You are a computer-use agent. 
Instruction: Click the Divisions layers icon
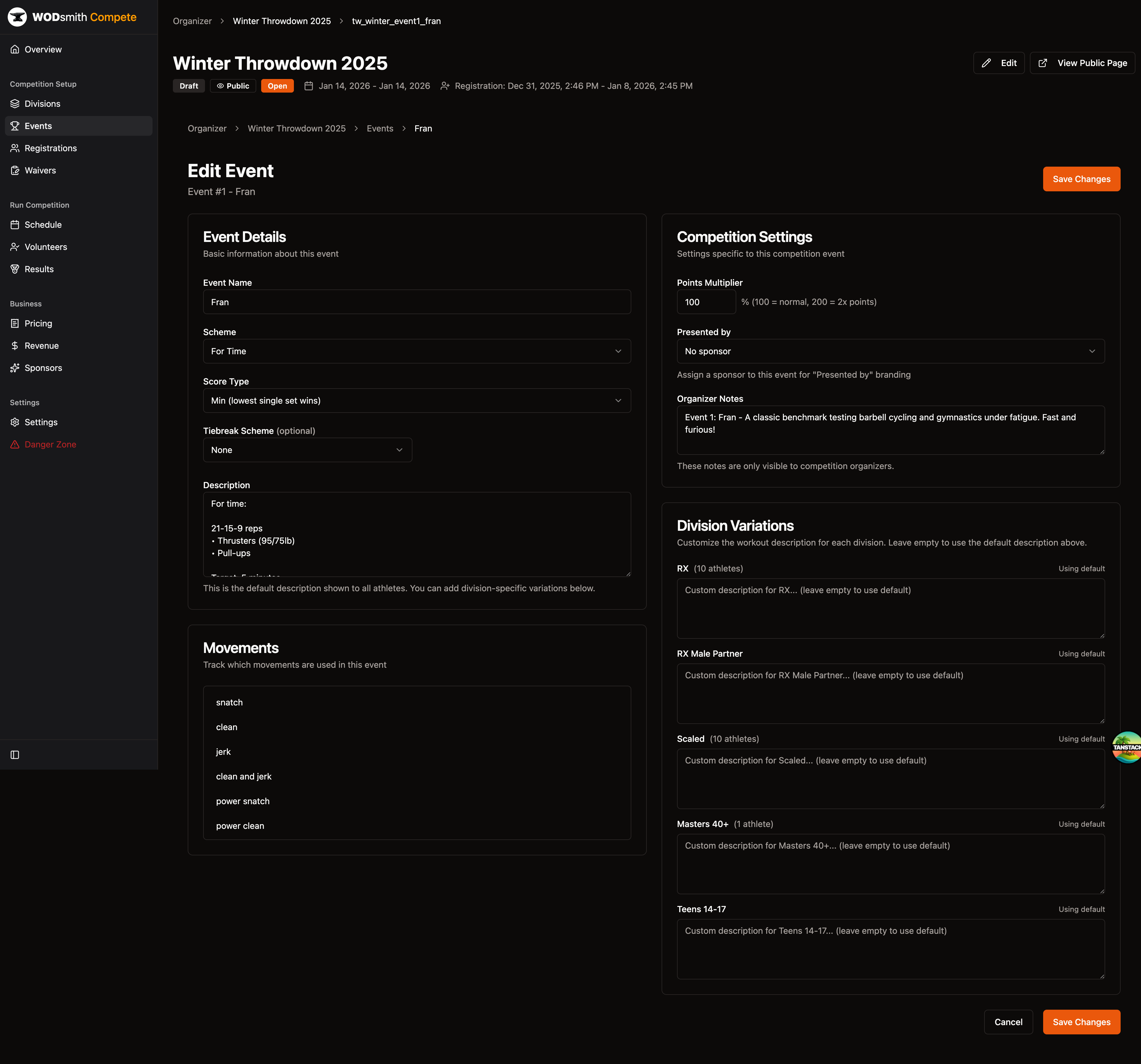[15, 104]
